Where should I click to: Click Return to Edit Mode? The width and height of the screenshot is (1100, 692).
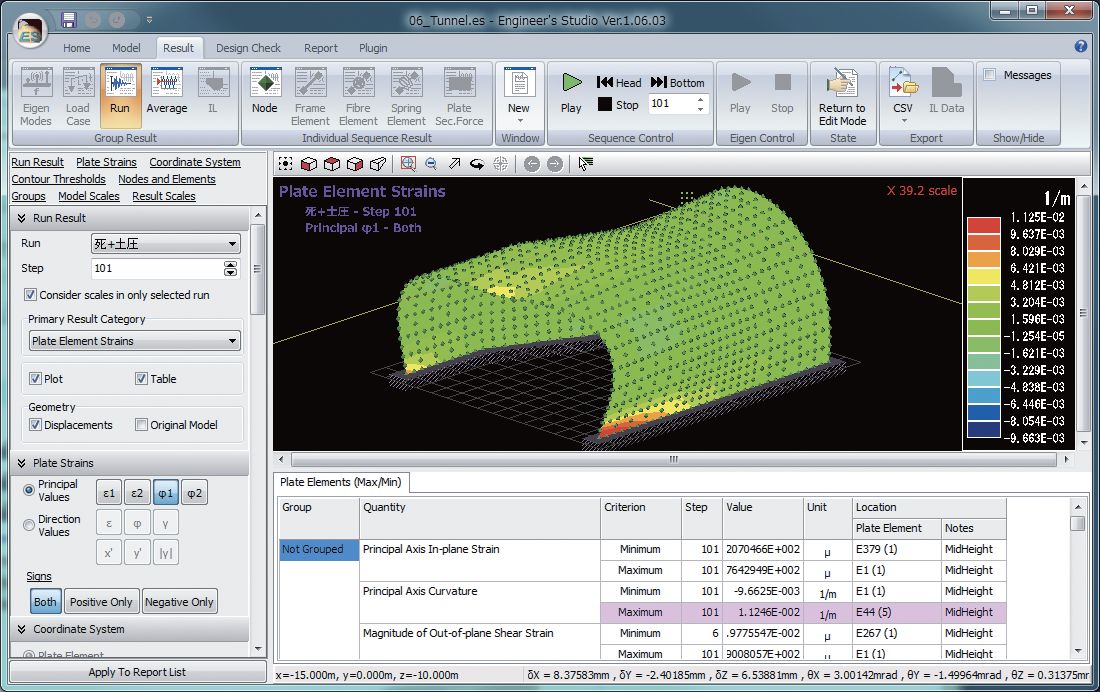coord(843,97)
